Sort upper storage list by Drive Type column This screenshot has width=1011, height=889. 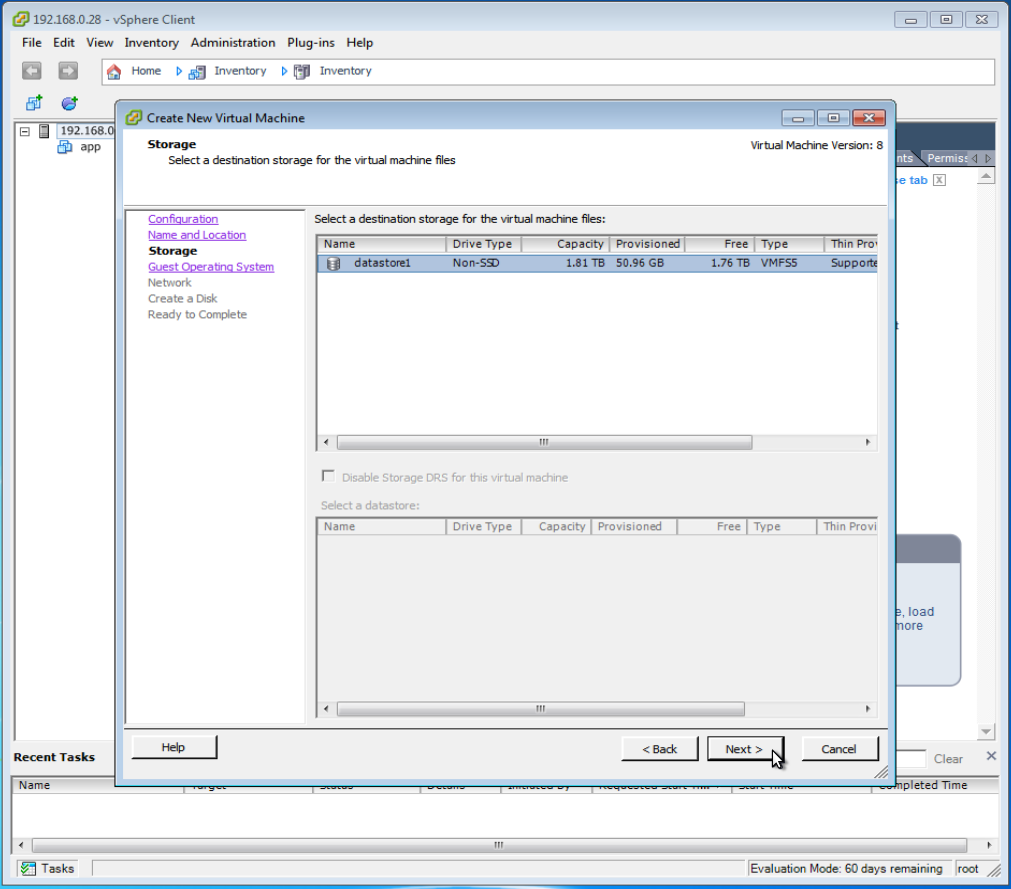point(483,244)
